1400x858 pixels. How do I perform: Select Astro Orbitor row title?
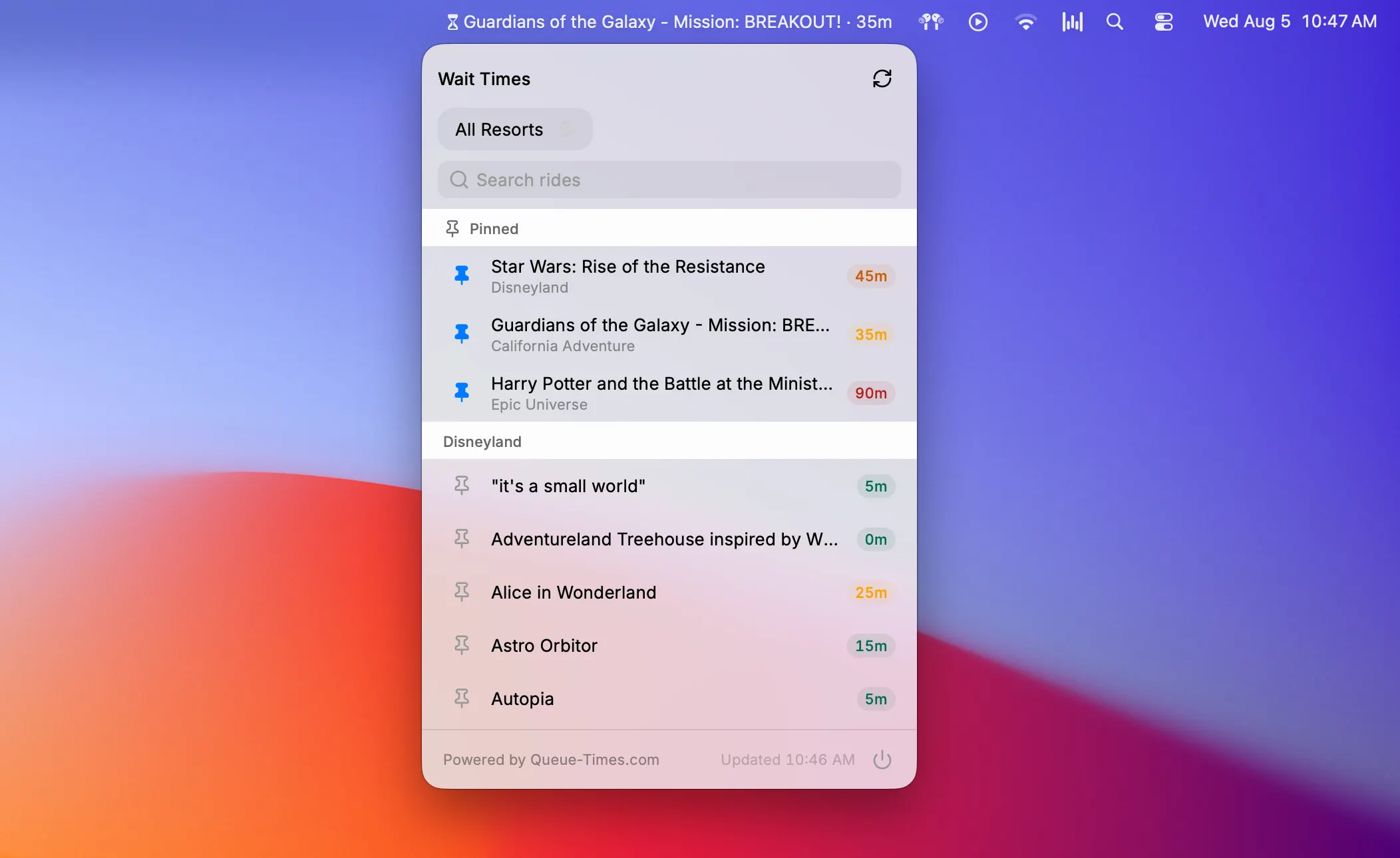point(544,646)
